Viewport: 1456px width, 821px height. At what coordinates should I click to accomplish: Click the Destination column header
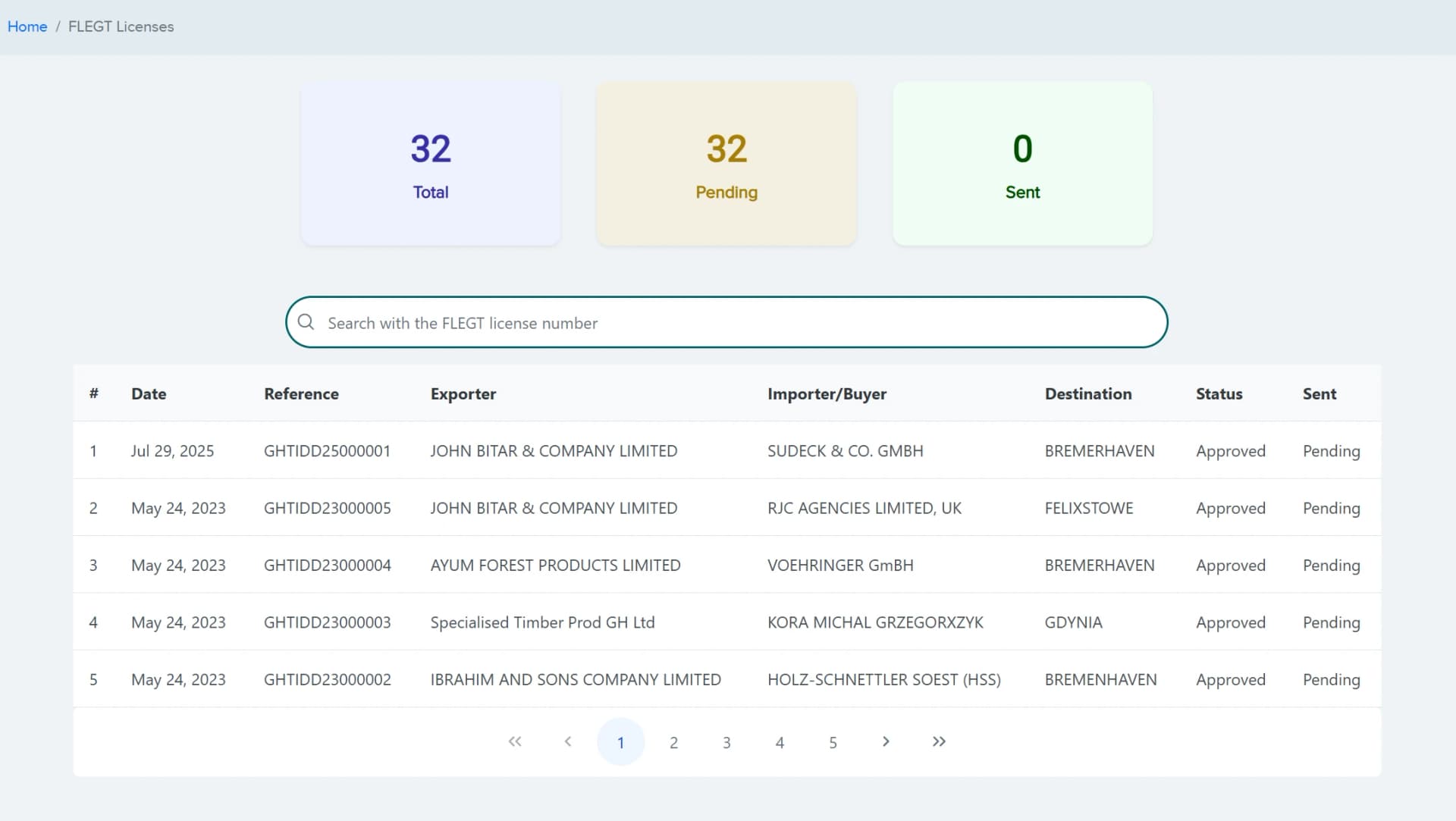[1088, 393]
